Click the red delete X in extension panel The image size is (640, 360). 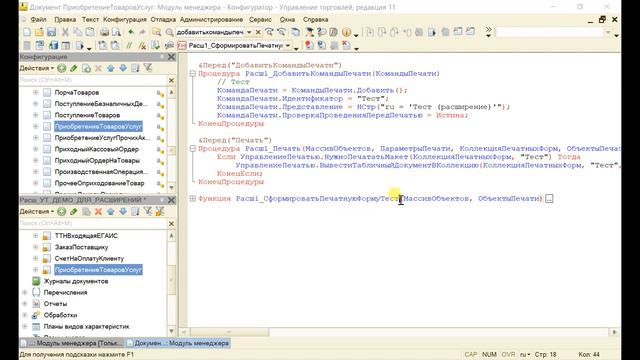pos(98,211)
